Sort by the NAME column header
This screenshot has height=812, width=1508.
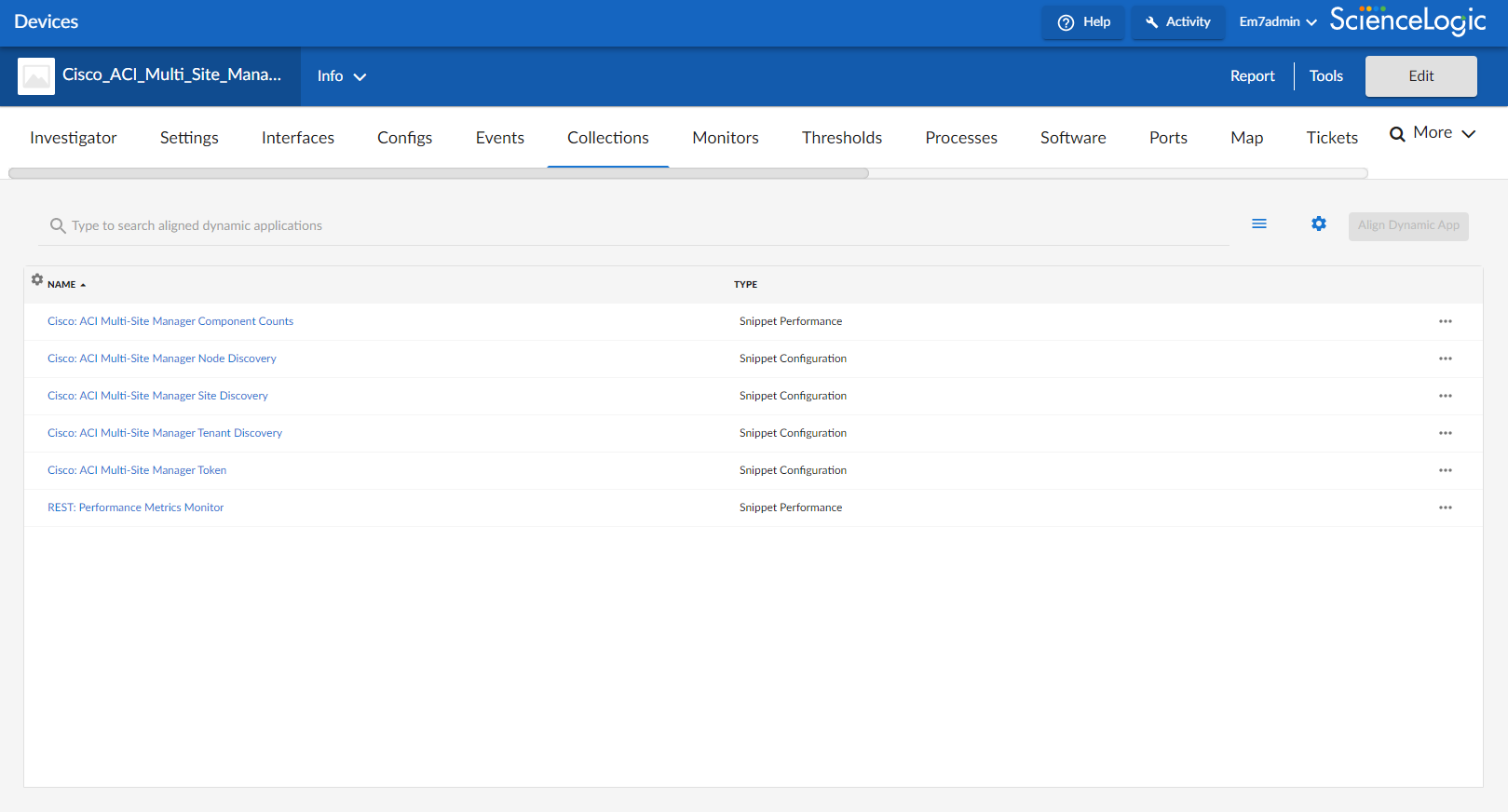tap(66, 285)
